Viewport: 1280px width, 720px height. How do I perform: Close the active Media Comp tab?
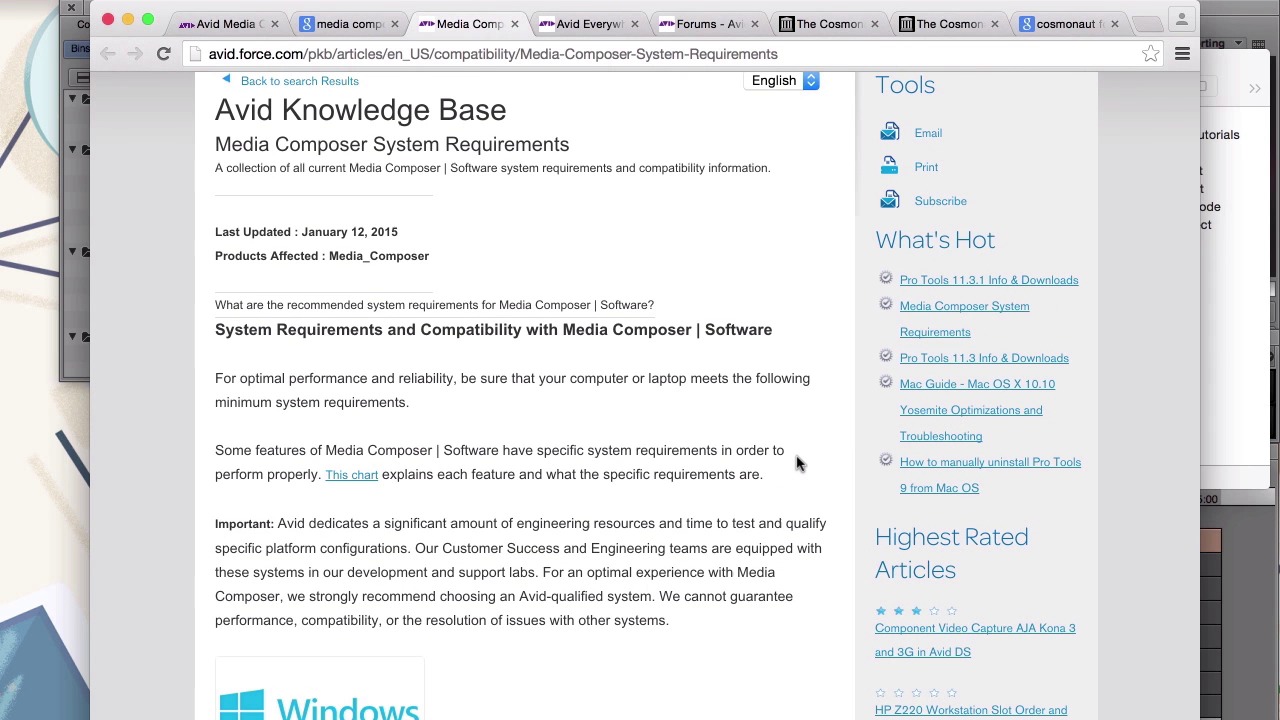514,24
